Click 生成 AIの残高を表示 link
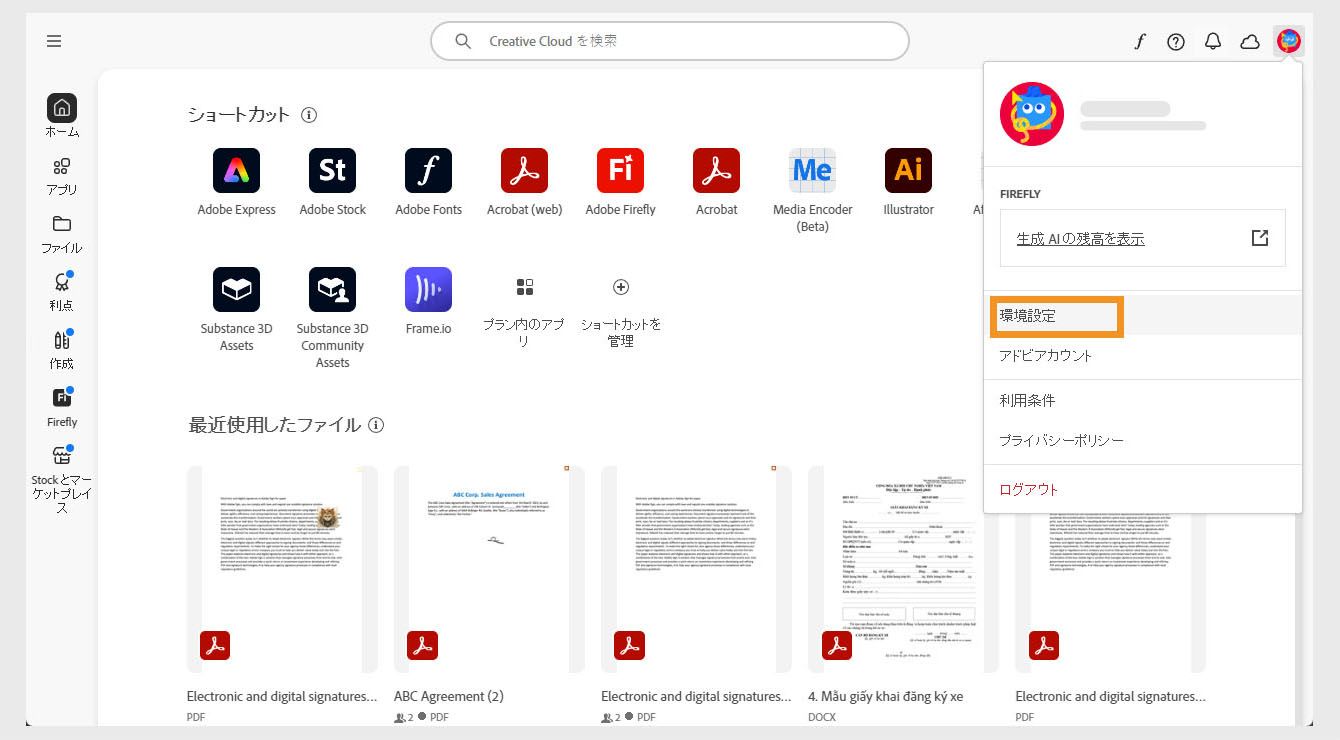 pyautogui.click(x=1080, y=239)
